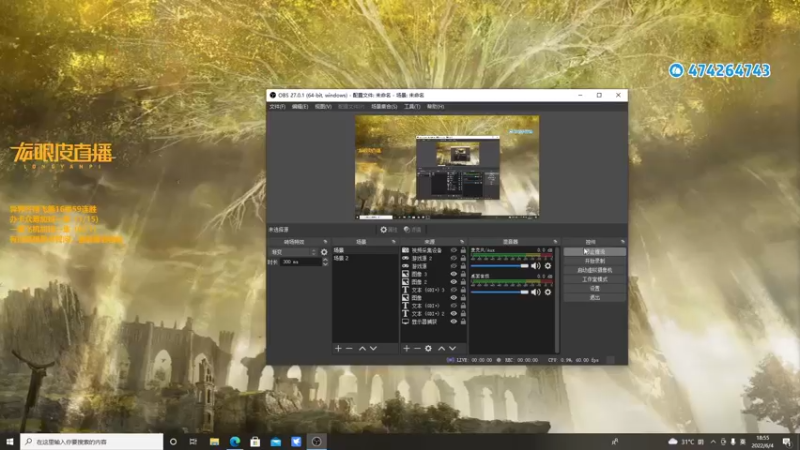Screen dimensions: 800x450
Task: Toggle visibility of the 游戏源 2 source
Action: click(454, 258)
